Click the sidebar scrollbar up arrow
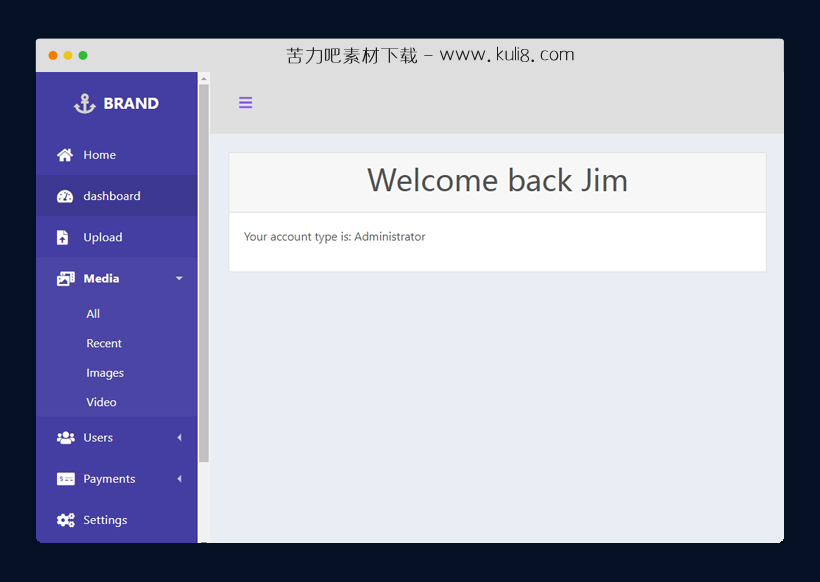Screen dimensions: 820x582 (204, 78)
